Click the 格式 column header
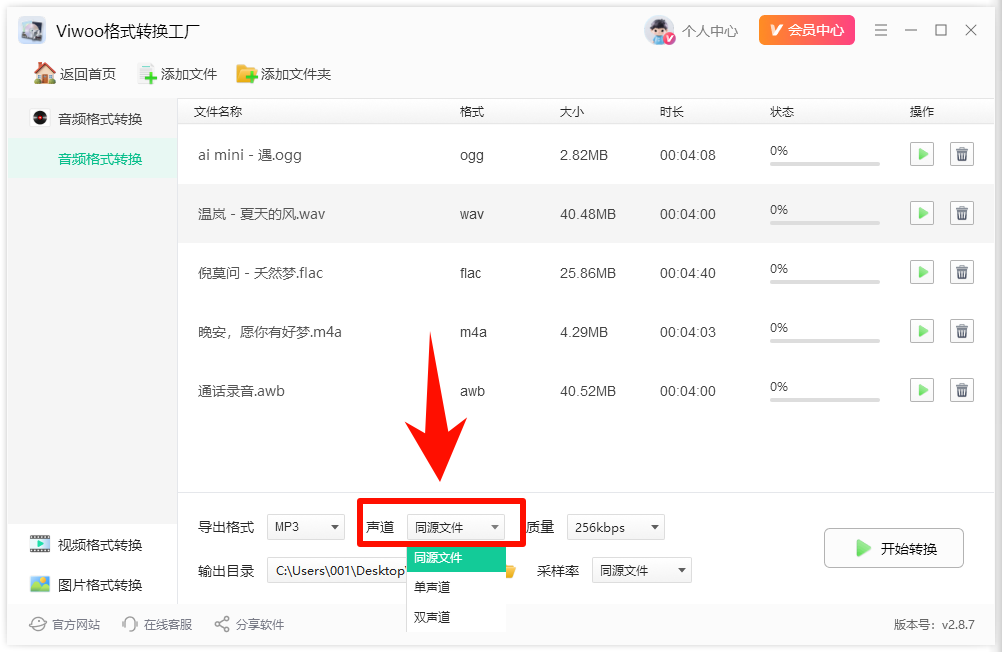This screenshot has width=1002, height=652. click(x=472, y=112)
